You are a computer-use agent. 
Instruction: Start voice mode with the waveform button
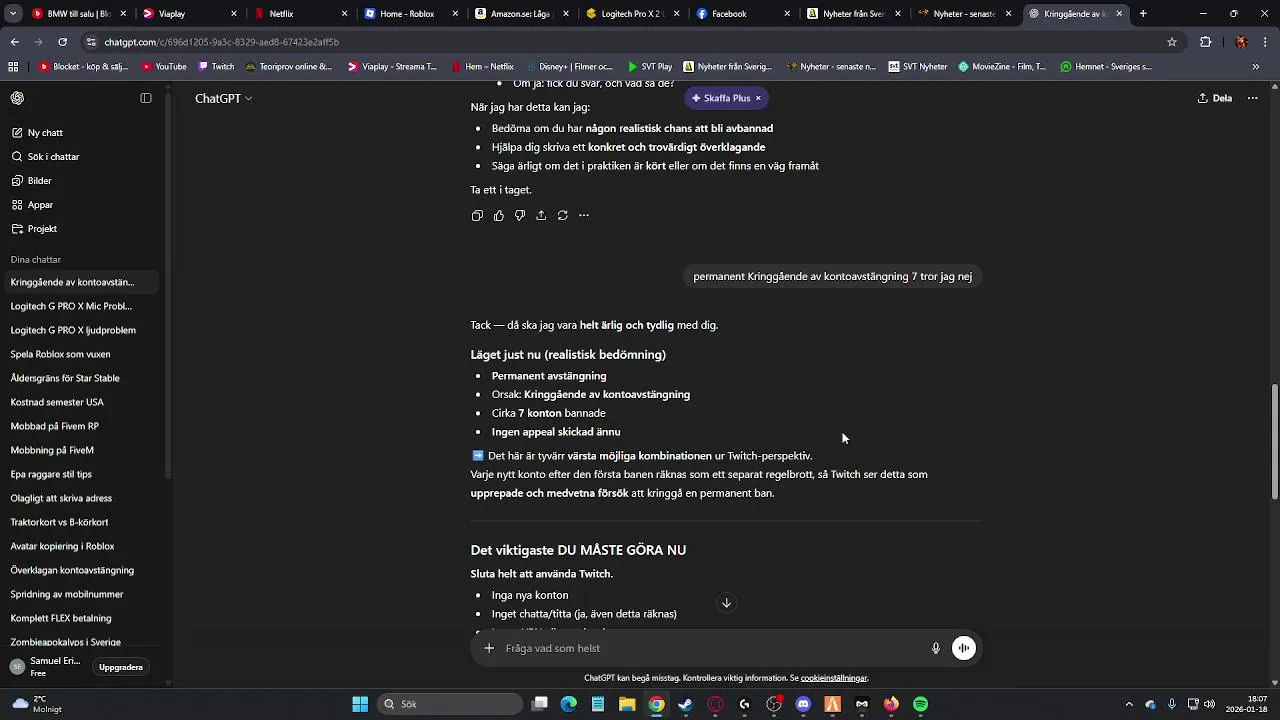(964, 648)
